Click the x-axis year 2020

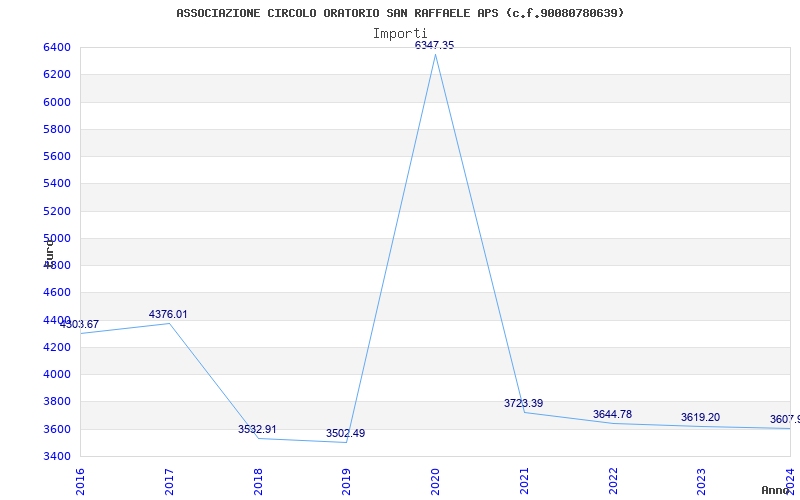pos(435,482)
